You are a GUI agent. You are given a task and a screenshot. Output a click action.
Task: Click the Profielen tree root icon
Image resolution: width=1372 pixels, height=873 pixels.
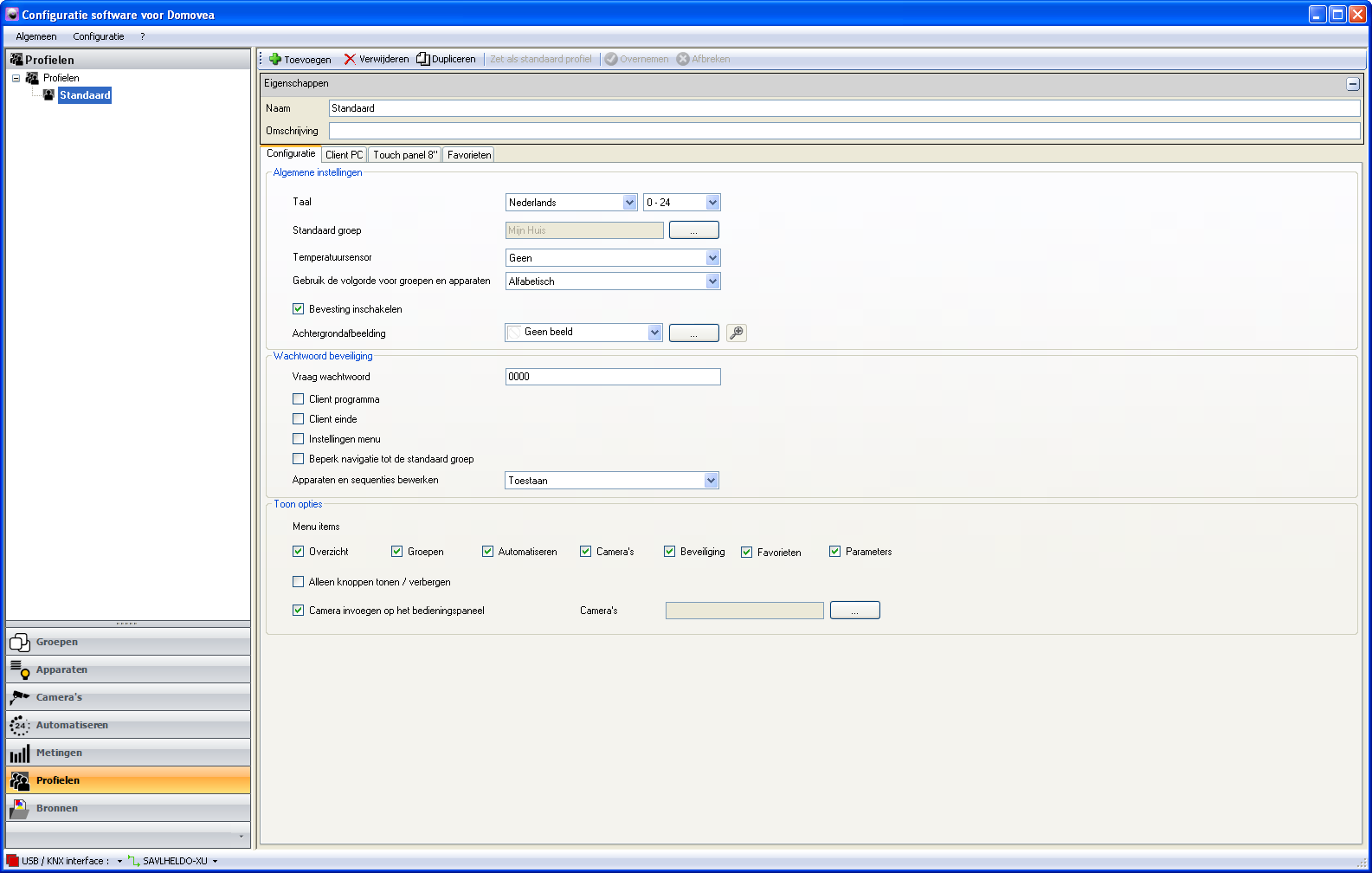32,78
